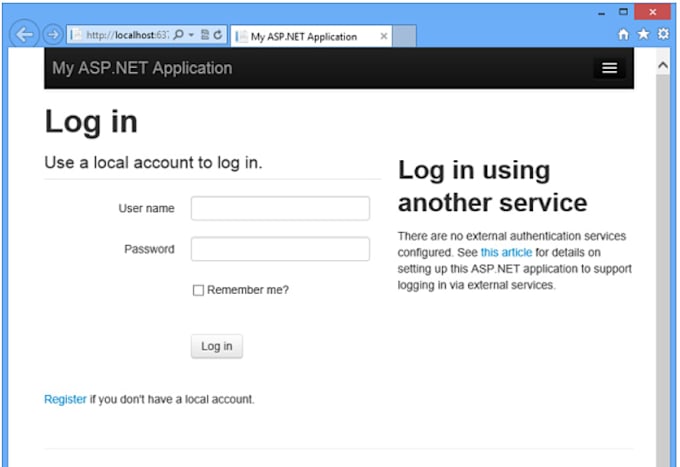Click the browser back arrow button

click(24, 34)
